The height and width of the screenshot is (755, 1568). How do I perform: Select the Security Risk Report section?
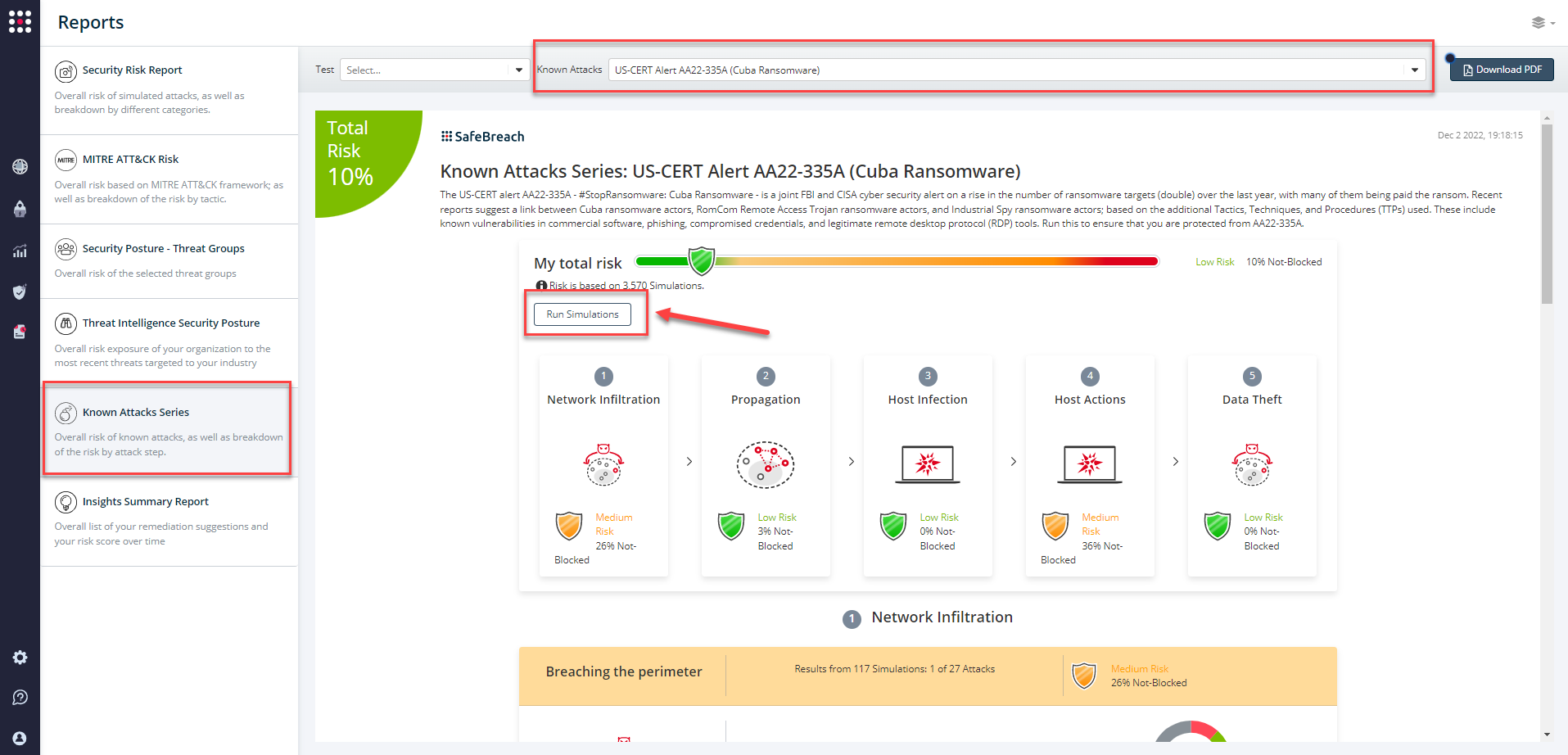coord(132,70)
